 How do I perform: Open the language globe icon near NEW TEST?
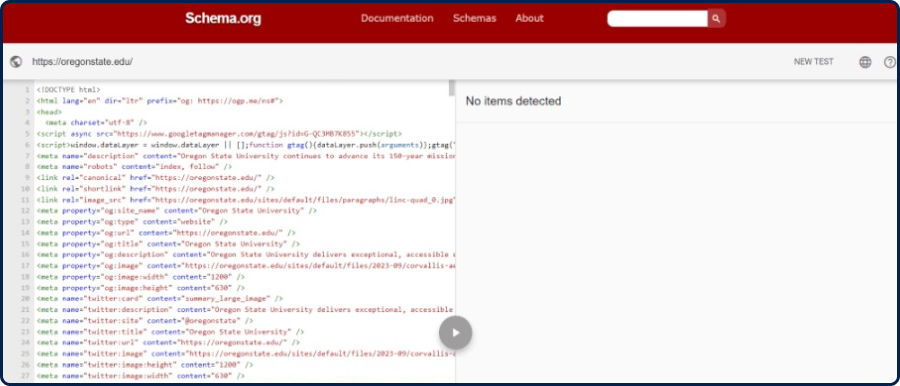[x=865, y=62]
